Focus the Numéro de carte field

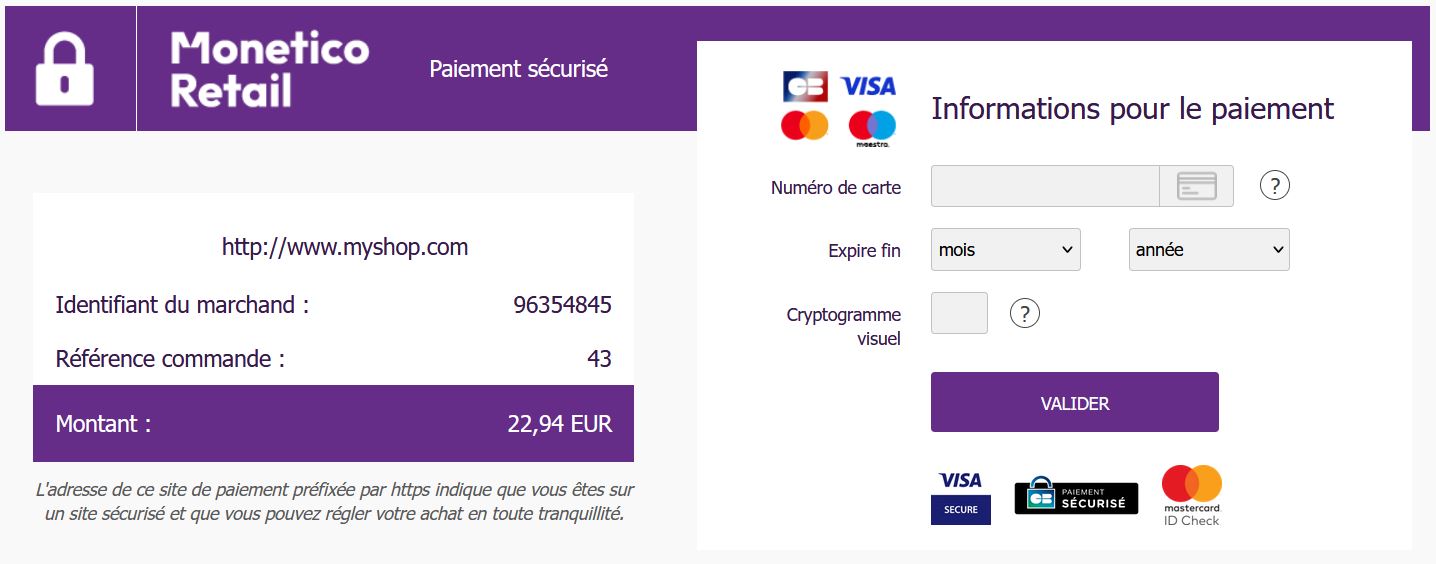(x=1045, y=186)
